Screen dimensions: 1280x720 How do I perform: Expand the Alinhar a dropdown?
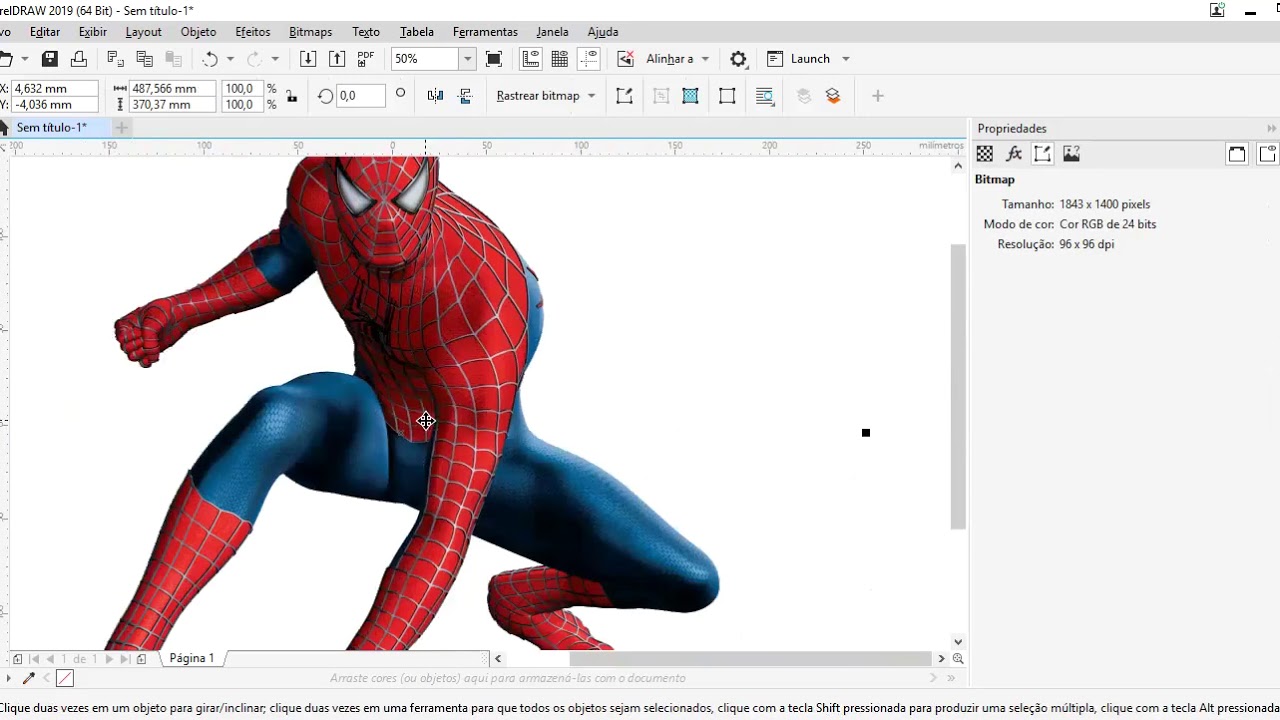click(705, 59)
